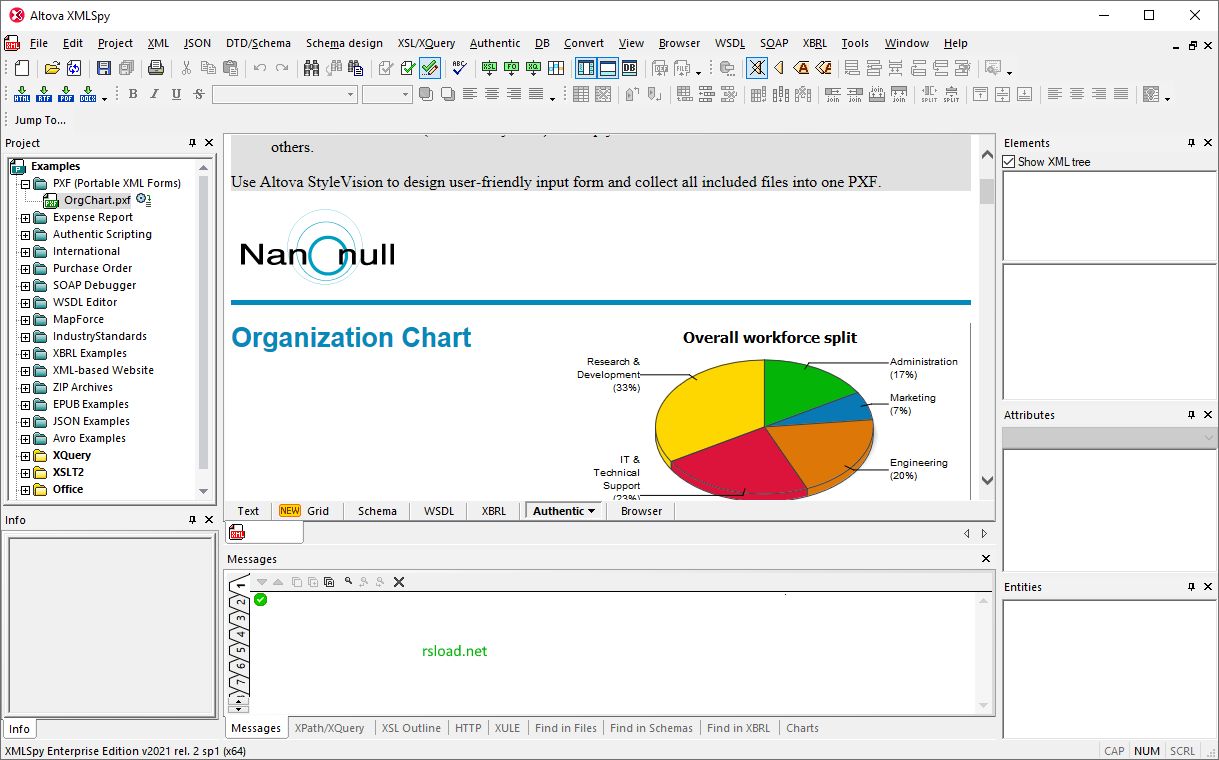Toggle the hide markup toolbar button
Screen dimensions: 1219x760
(x=757, y=68)
